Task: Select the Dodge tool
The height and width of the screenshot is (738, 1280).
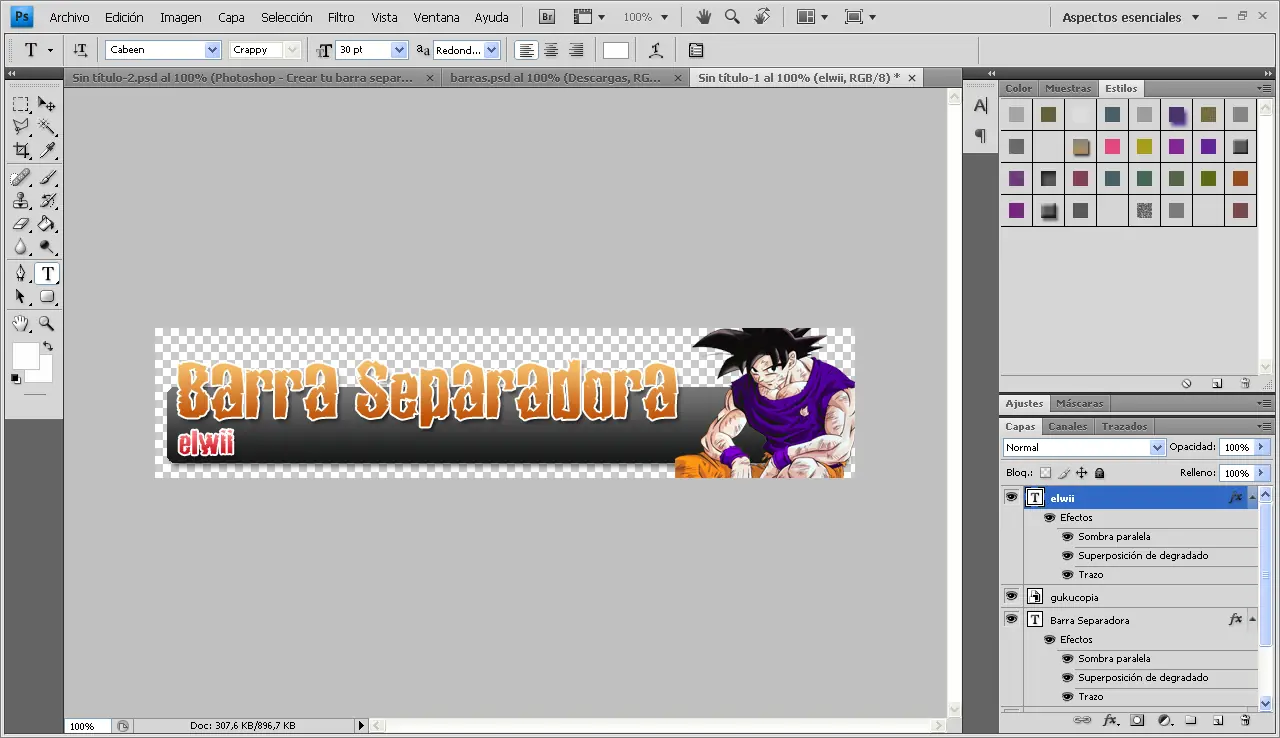Action: [47, 247]
